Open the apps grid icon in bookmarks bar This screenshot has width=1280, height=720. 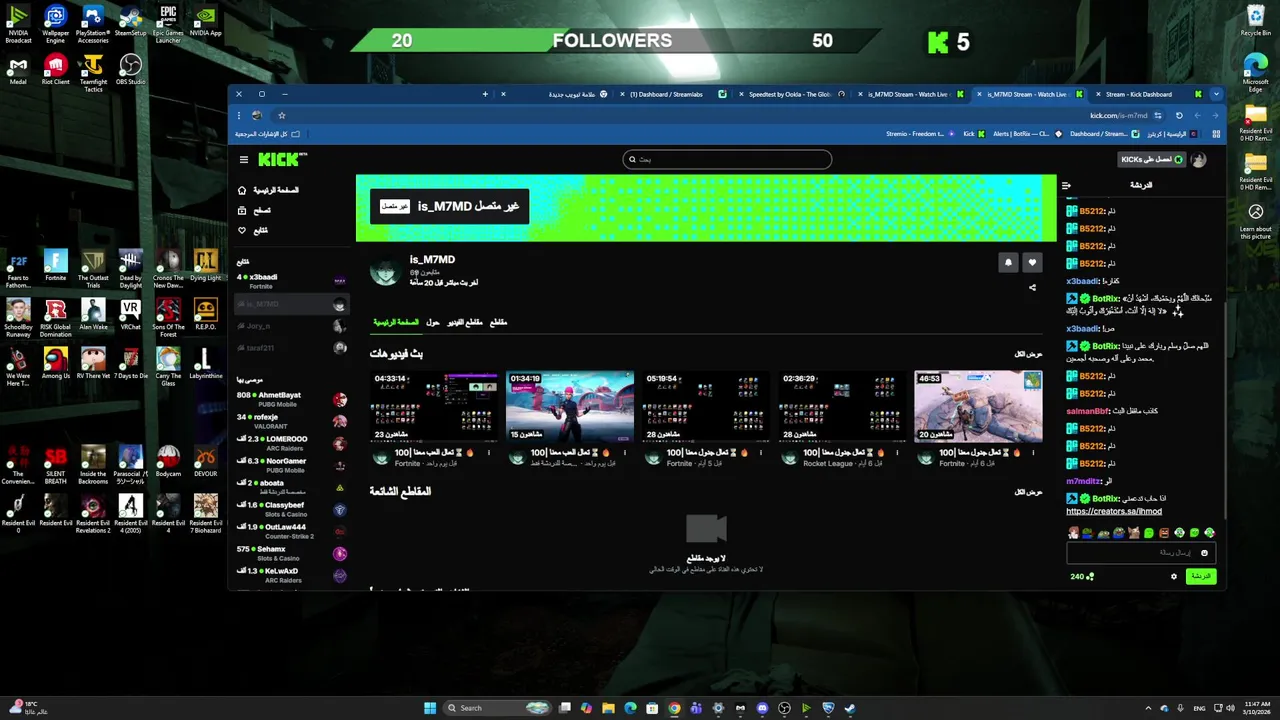[x=1216, y=134]
